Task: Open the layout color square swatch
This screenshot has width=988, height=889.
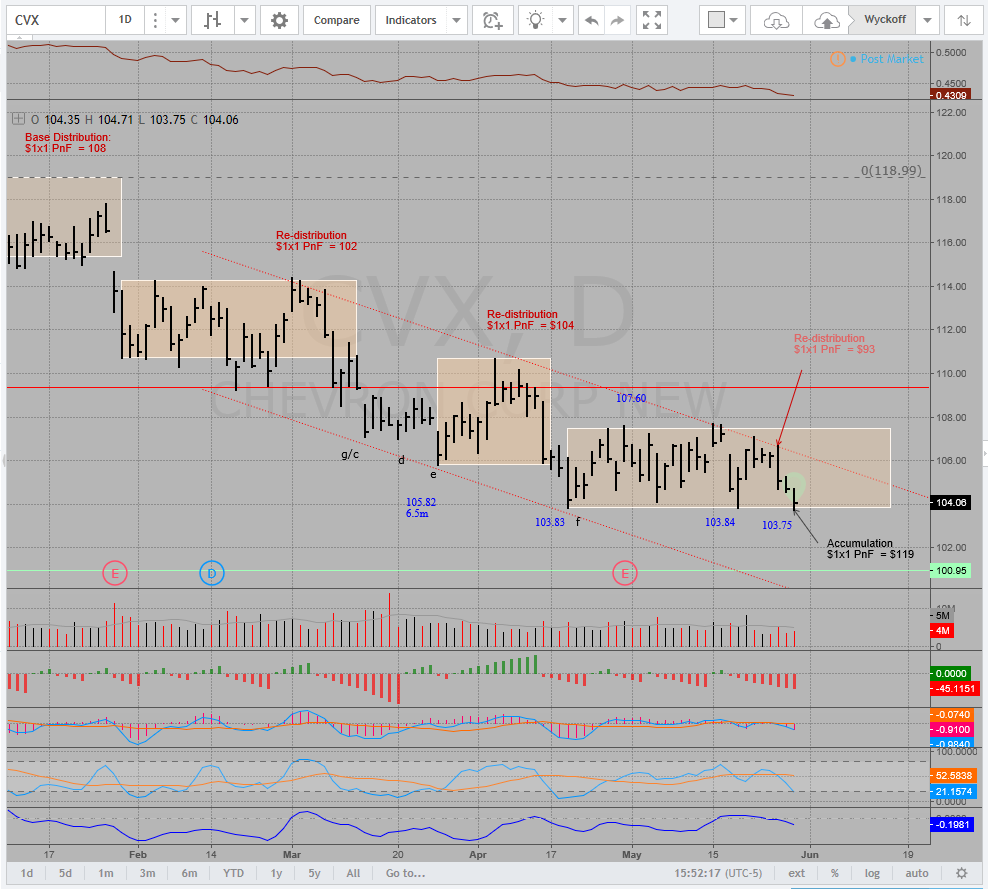Action: (x=716, y=20)
